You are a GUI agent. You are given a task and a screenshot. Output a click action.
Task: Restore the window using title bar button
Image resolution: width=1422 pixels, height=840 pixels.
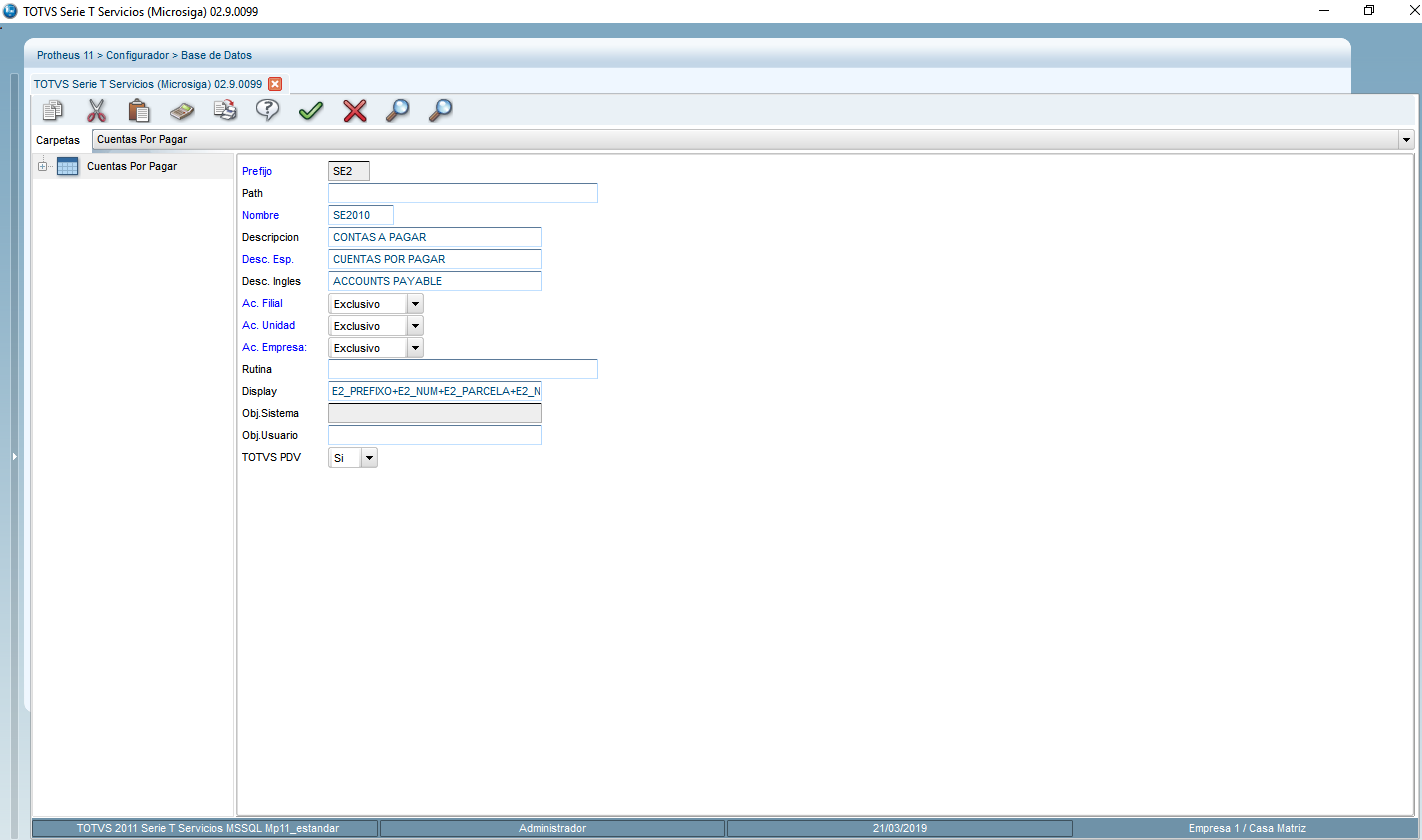pyautogui.click(x=1369, y=10)
